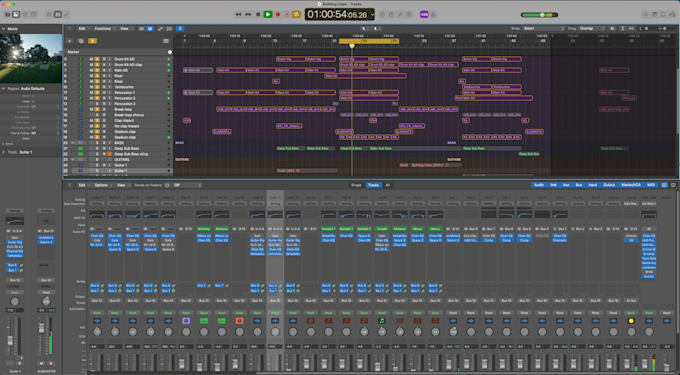Click the purple instrument icon in Mixer strip

186,321
